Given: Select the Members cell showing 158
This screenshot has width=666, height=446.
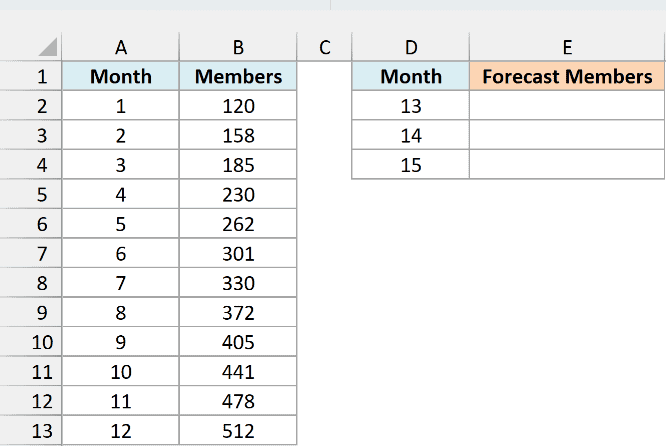Looking at the screenshot, I should pyautogui.click(x=238, y=135).
